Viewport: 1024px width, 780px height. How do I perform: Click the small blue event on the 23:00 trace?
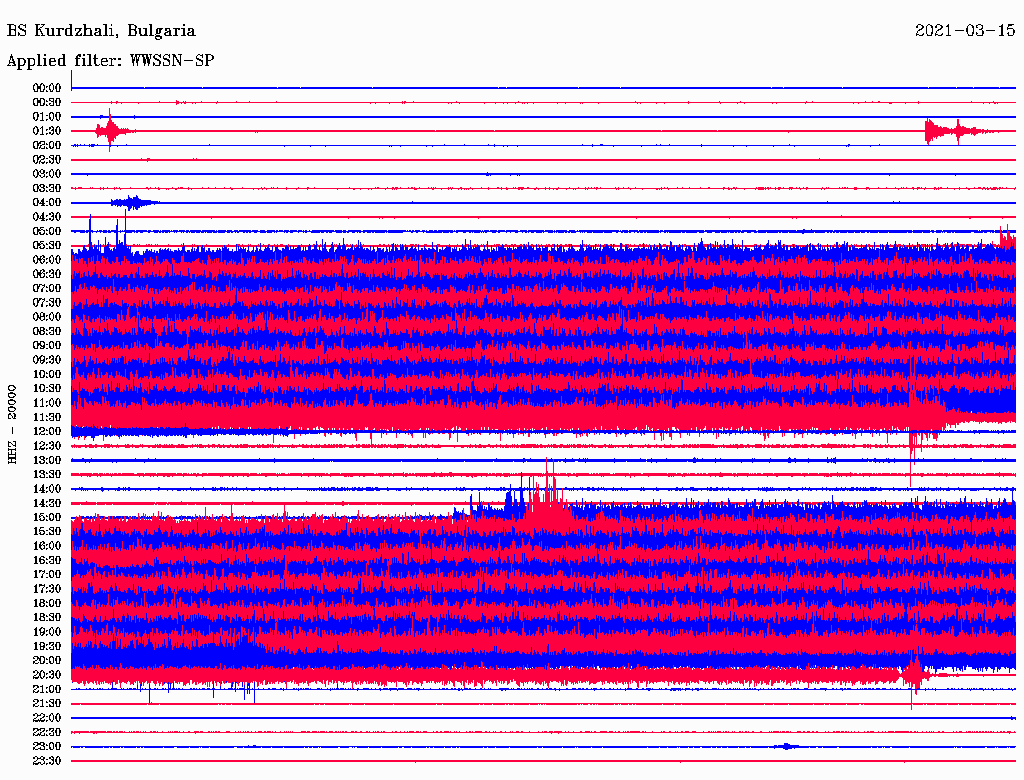[788, 746]
